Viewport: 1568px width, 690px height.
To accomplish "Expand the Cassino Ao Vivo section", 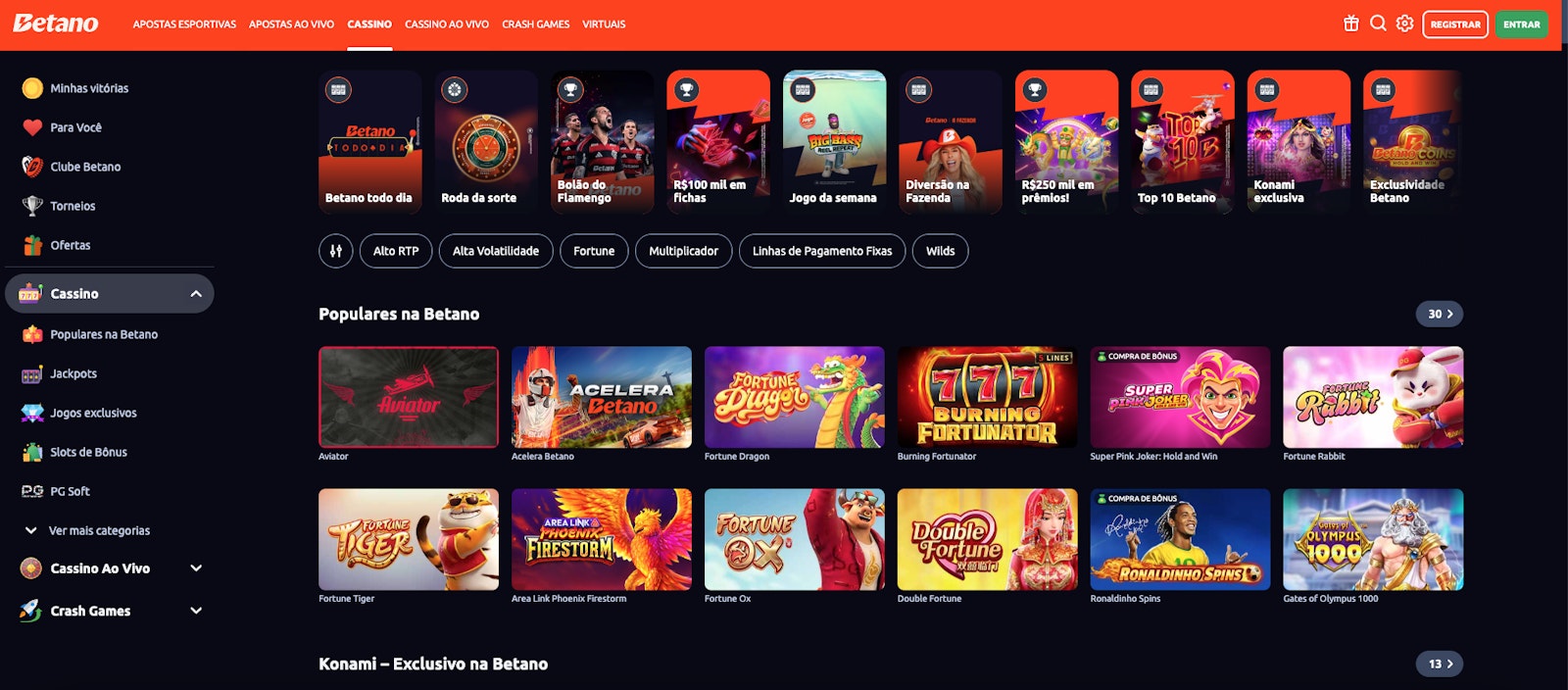I will 196,568.
